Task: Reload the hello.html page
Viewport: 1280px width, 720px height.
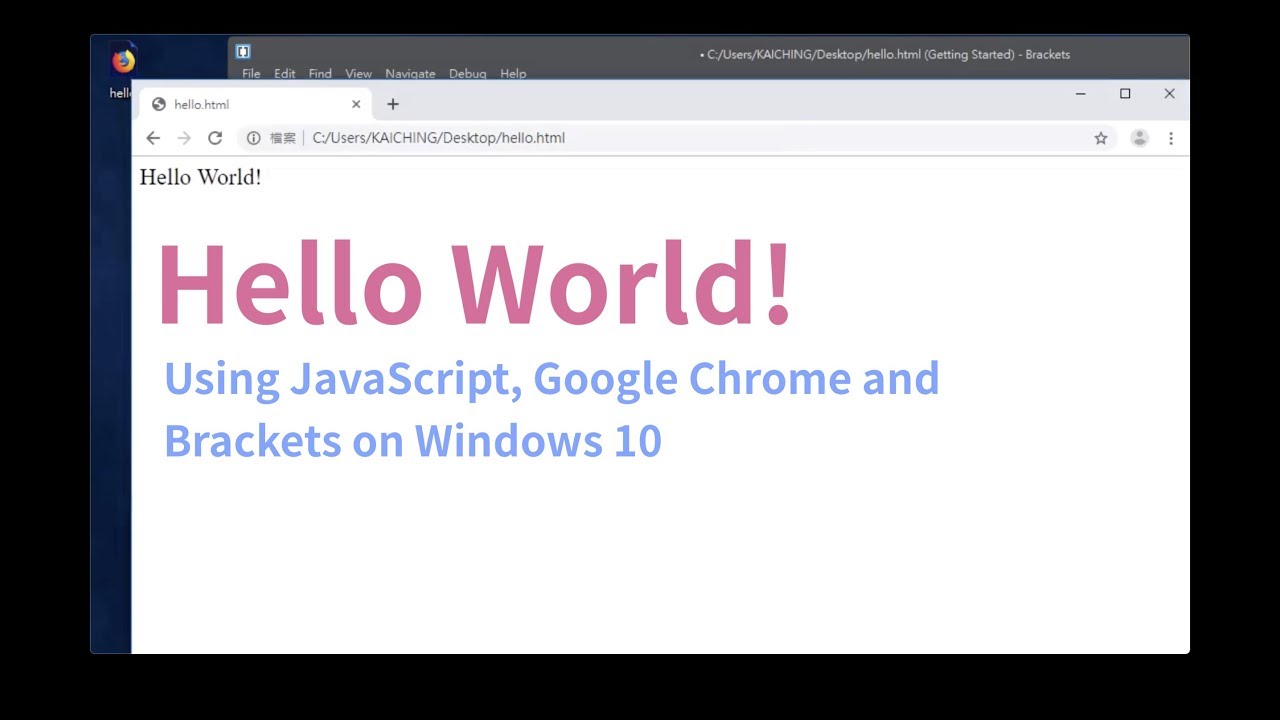Action: tap(215, 138)
